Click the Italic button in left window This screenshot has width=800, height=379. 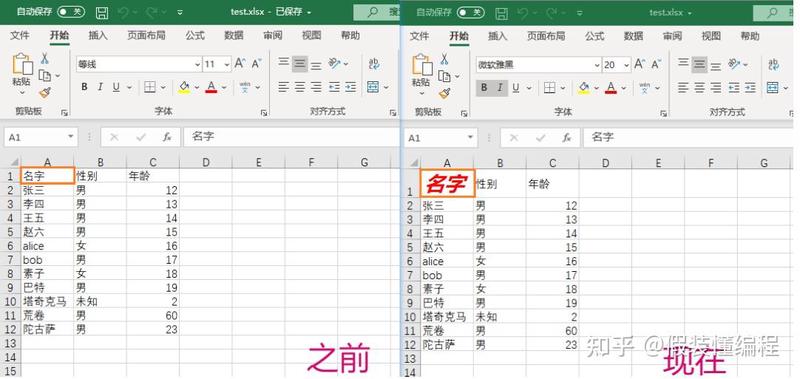tap(100, 87)
